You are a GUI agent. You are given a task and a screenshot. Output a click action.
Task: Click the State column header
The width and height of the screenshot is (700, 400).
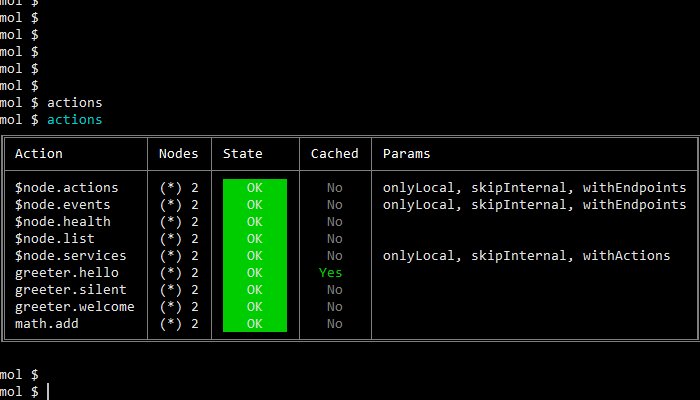(x=242, y=153)
